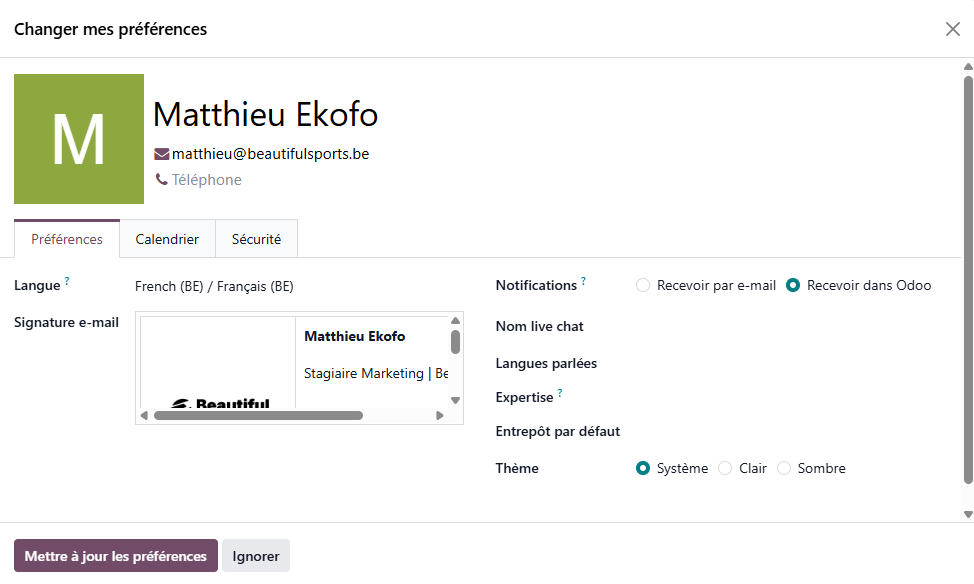The width and height of the screenshot is (974, 584).
Task: Close the preferences dialog with X
Action: [x=952, y=29]
